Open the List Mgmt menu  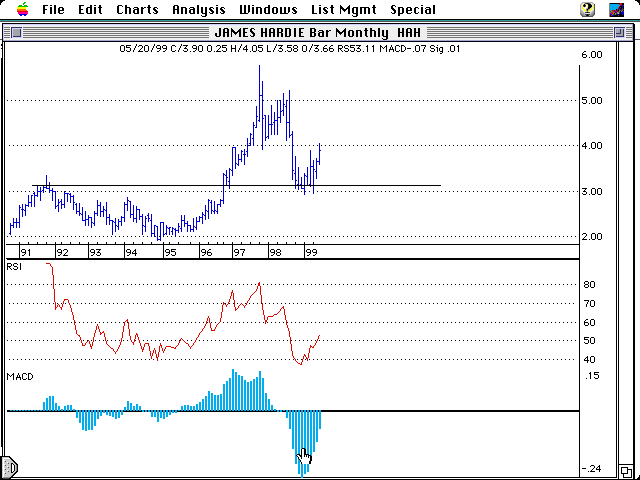pos(344,10)
